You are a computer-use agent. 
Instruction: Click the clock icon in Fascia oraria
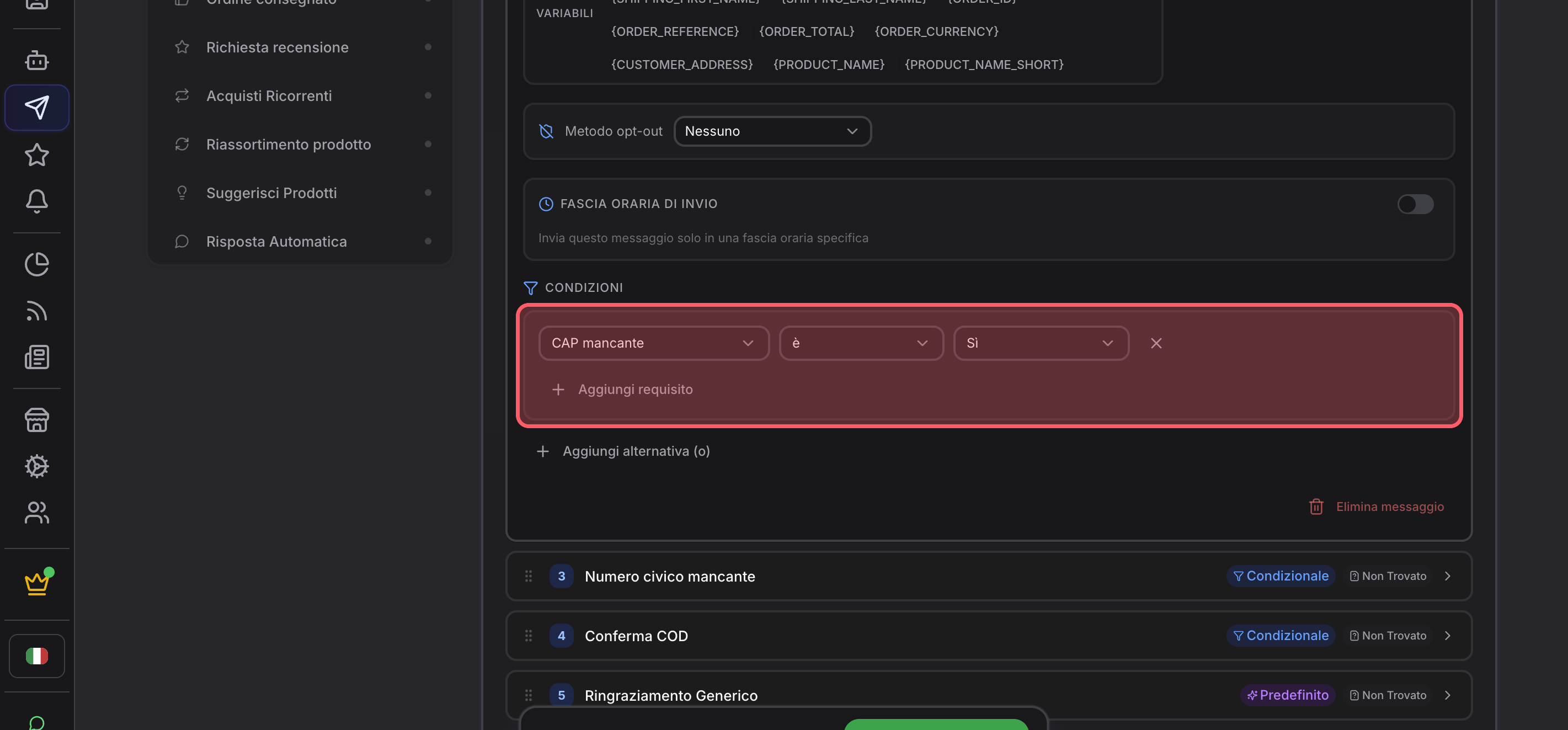click(546, 204)
